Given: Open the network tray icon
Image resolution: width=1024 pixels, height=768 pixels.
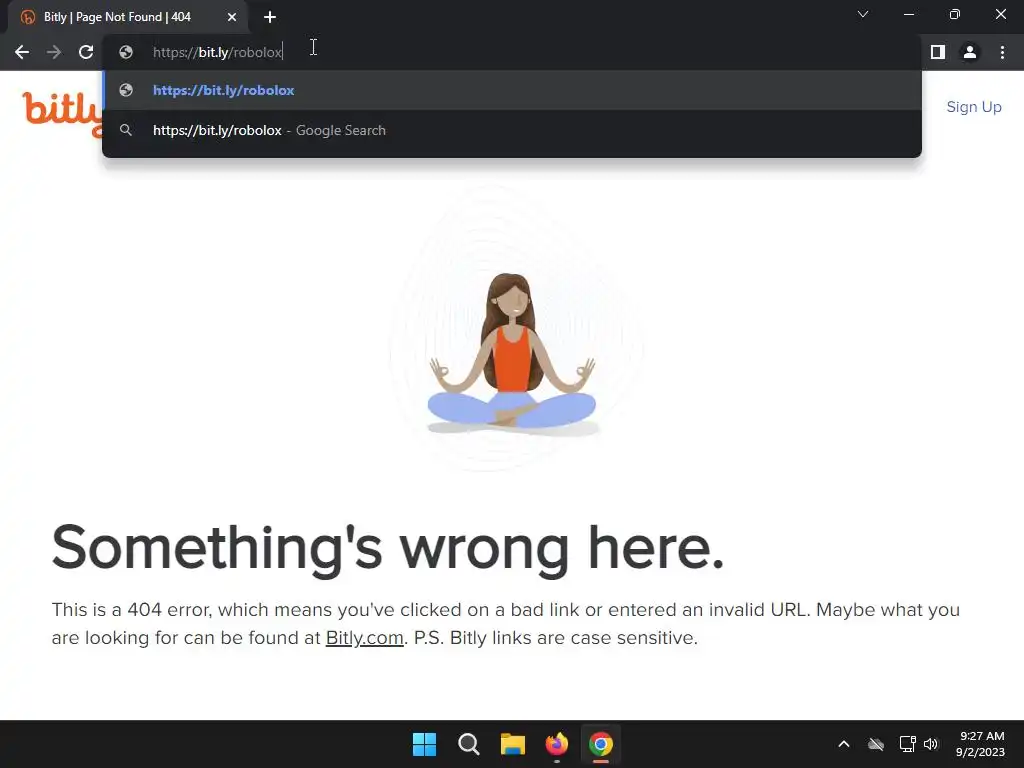Looking at the screenshot, I should click(x=907, y=744).
